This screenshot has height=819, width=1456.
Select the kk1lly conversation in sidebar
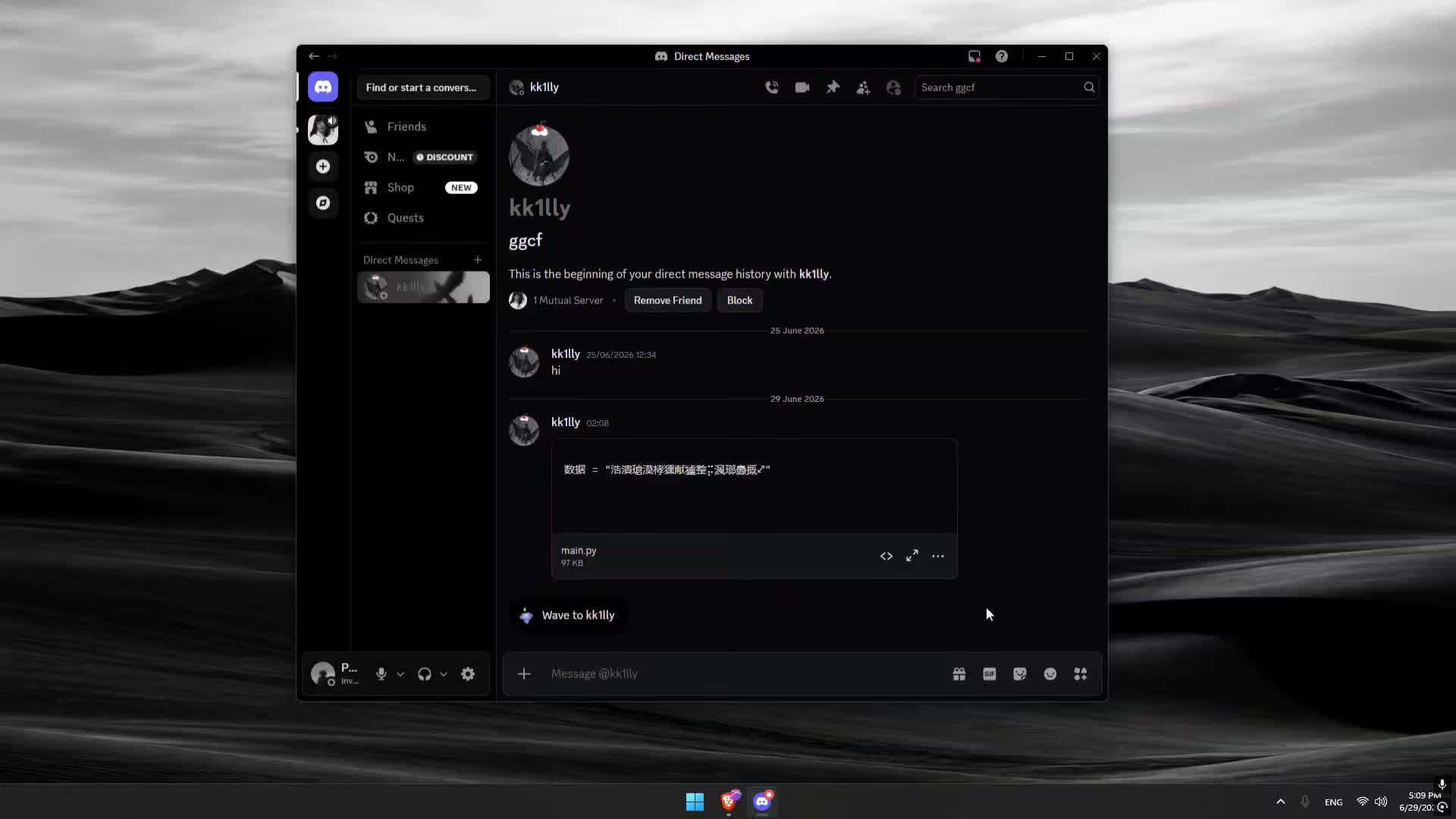[423, 287]
